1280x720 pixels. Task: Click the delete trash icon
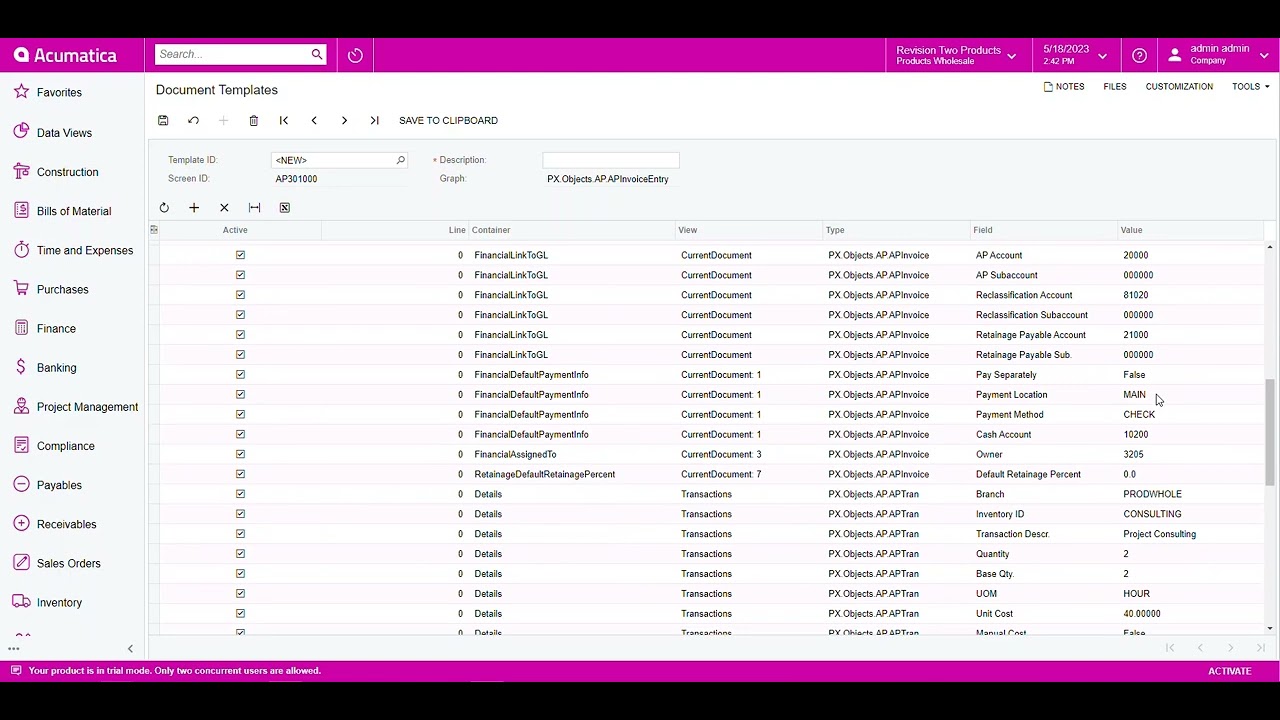point(254,120)
